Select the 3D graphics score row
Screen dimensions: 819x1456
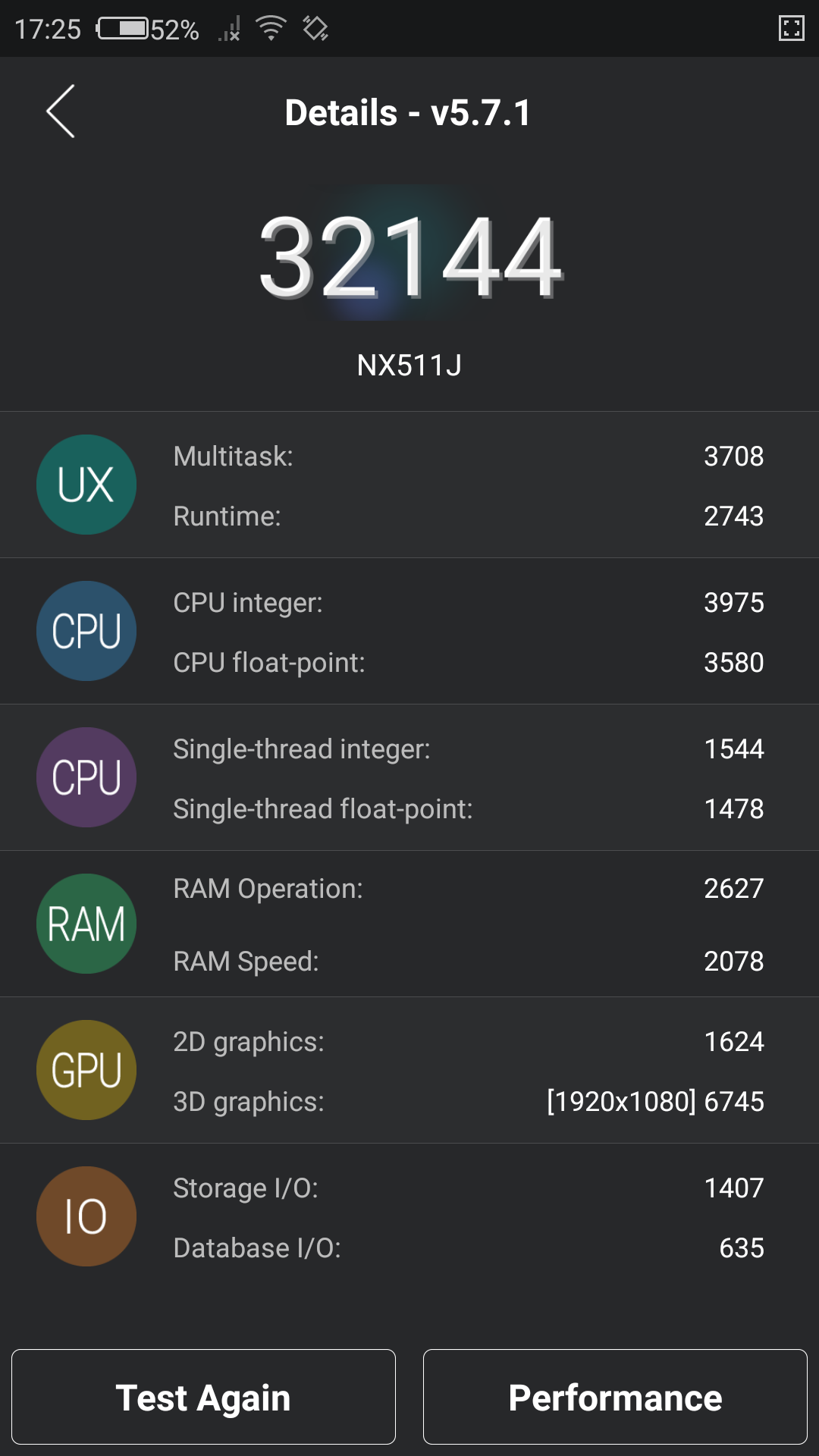coord(468,1102)
